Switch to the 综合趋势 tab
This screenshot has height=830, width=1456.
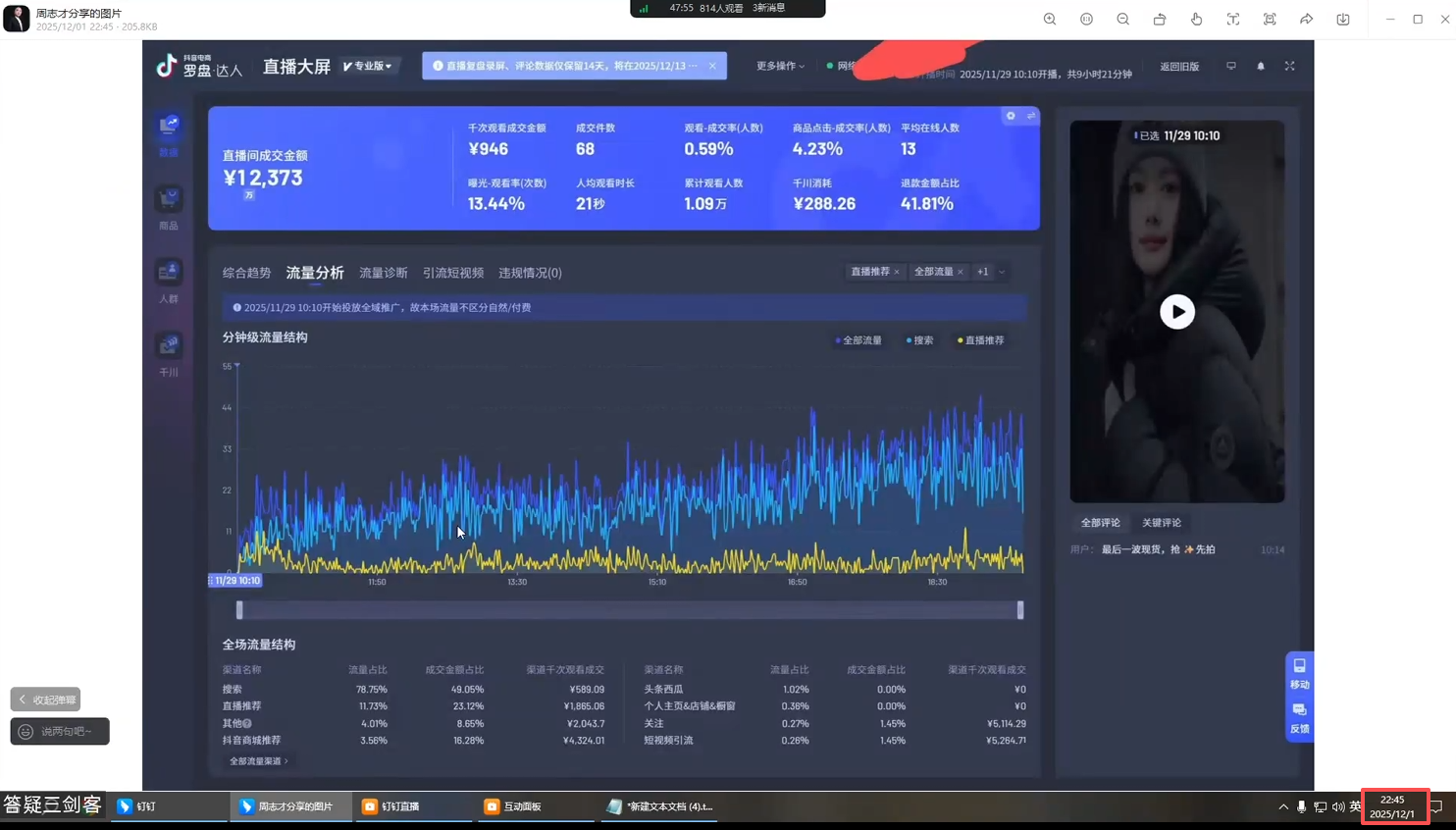[246, 273]
